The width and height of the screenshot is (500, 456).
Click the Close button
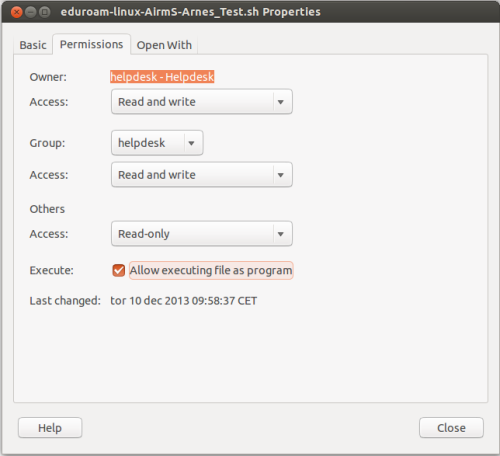(451, 428)
